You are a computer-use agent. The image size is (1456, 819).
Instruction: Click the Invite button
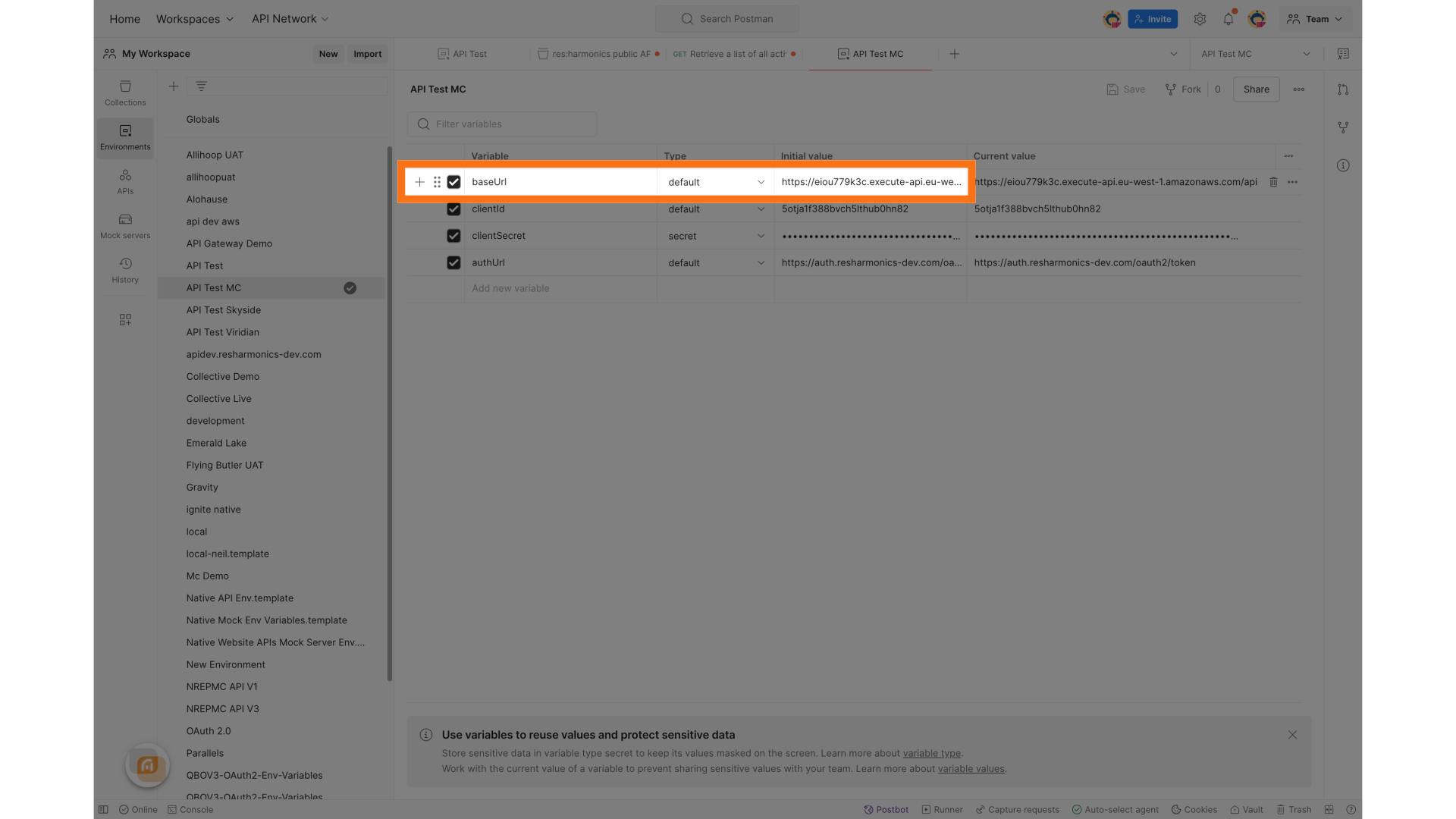(1153, 19)
